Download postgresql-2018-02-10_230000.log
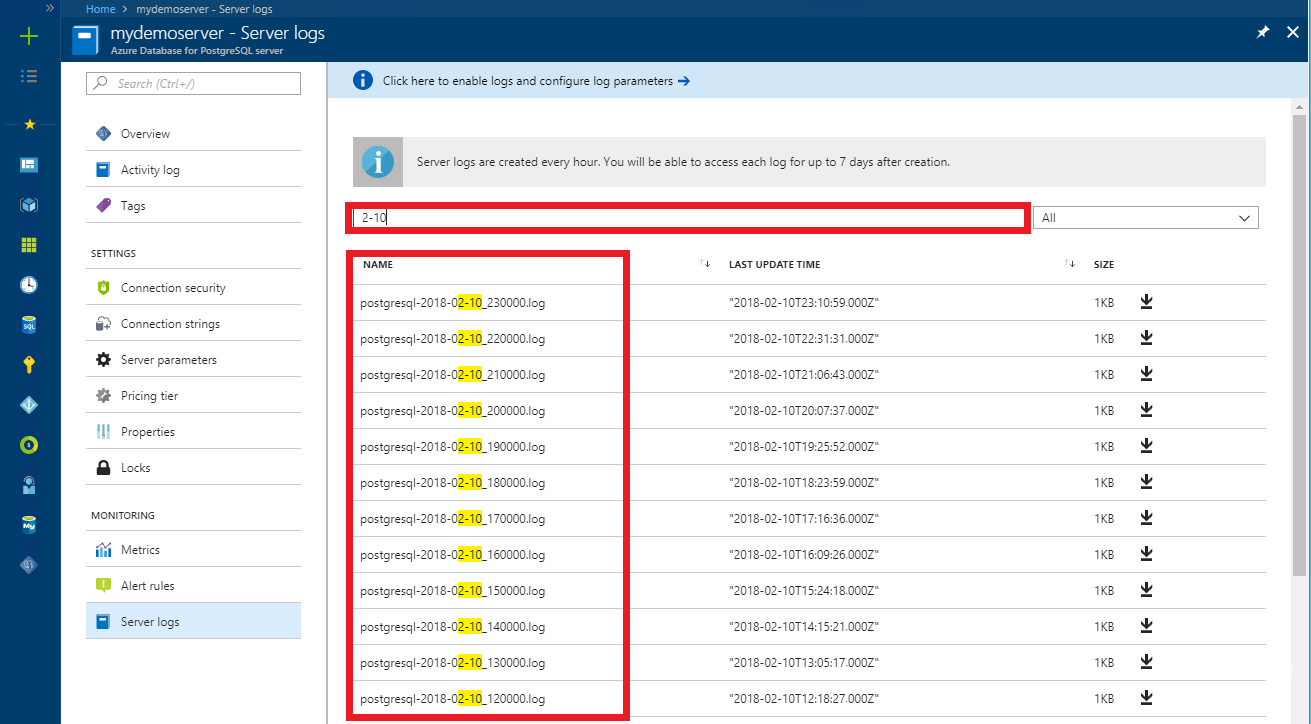Viewport: 1311px width, 724px height. [1147, 303]
